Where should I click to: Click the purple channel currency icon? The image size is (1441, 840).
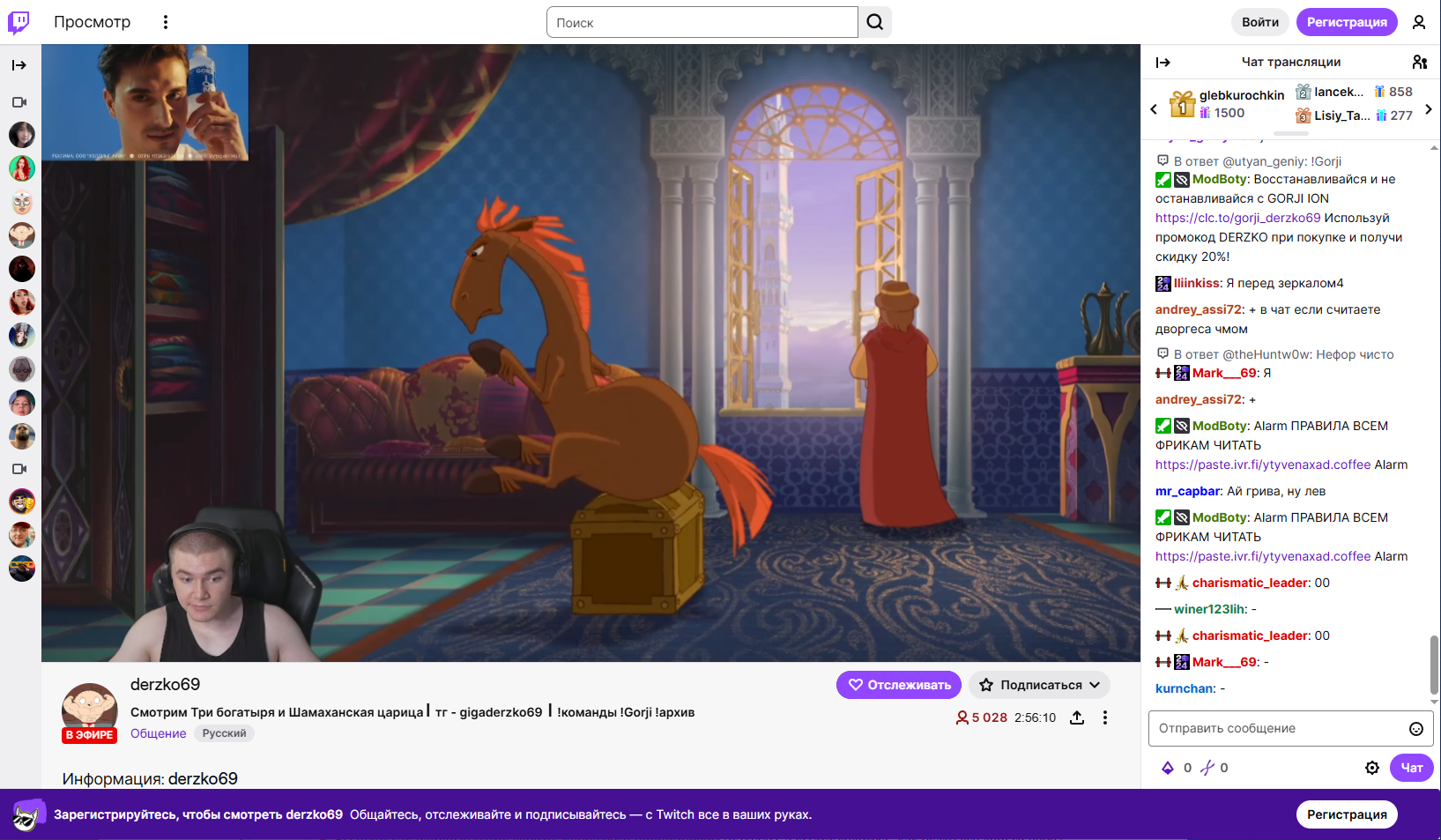[x=1207, y=768]
